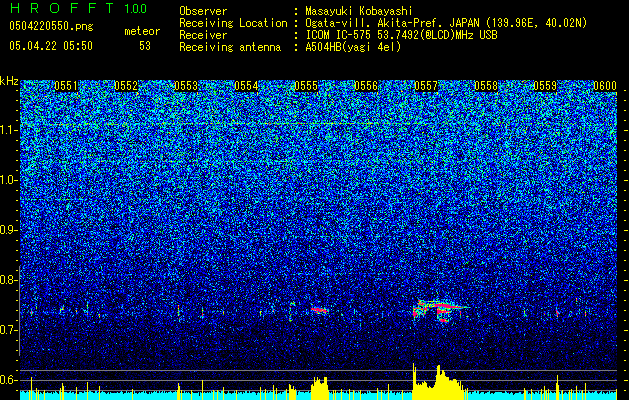Click the yellow power block below the 0555 echo
The image size is (629, 400).
(x=320, y=388)
